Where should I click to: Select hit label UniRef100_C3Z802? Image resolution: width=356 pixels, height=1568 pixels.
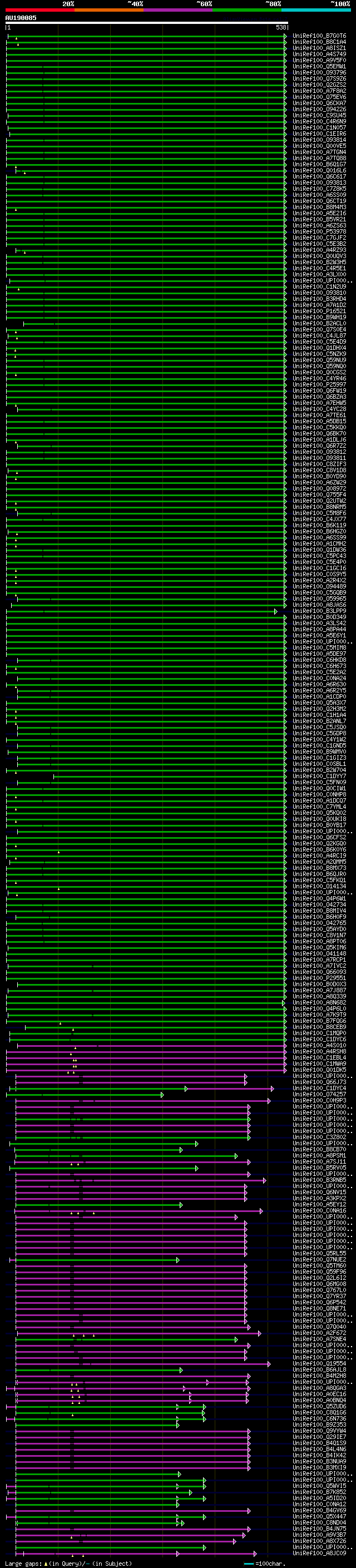tap(319, 1137)
